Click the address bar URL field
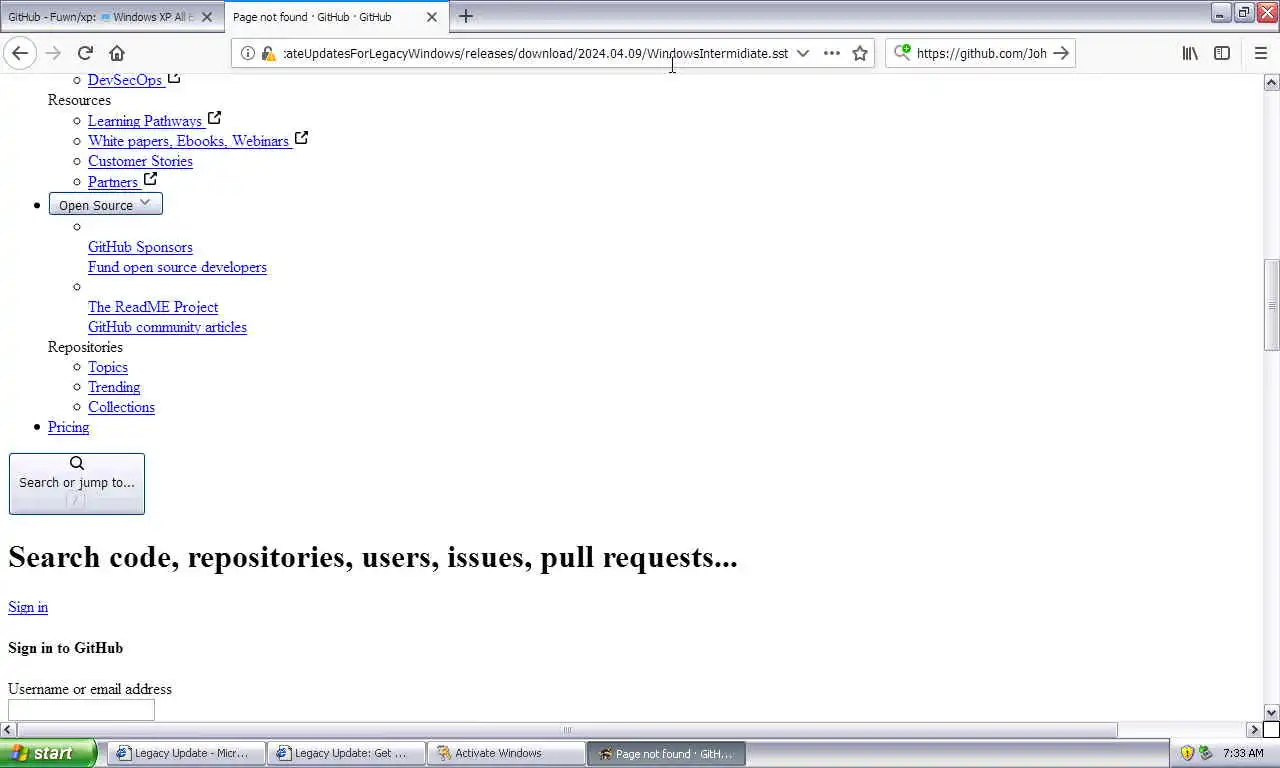The height and width of the screenshot is (768, 1280). tap(535, 53)
